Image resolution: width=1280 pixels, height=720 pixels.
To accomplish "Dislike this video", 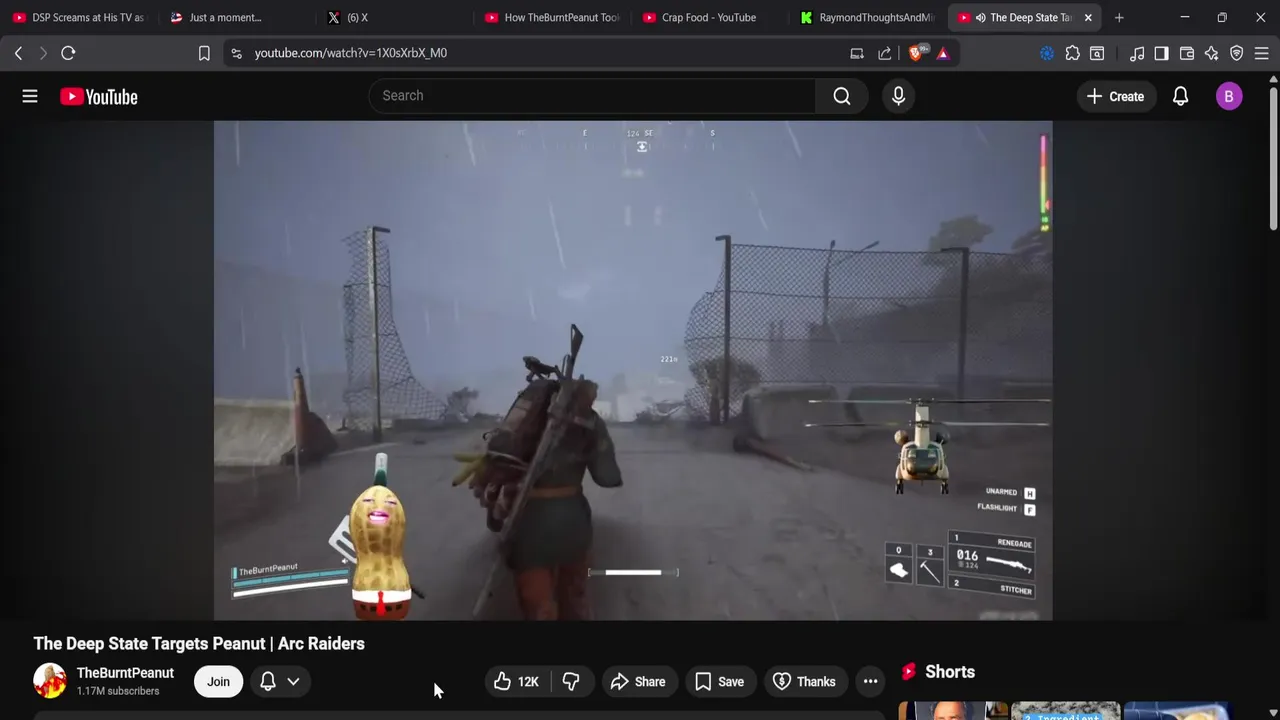I will click(x=571, y=682).
